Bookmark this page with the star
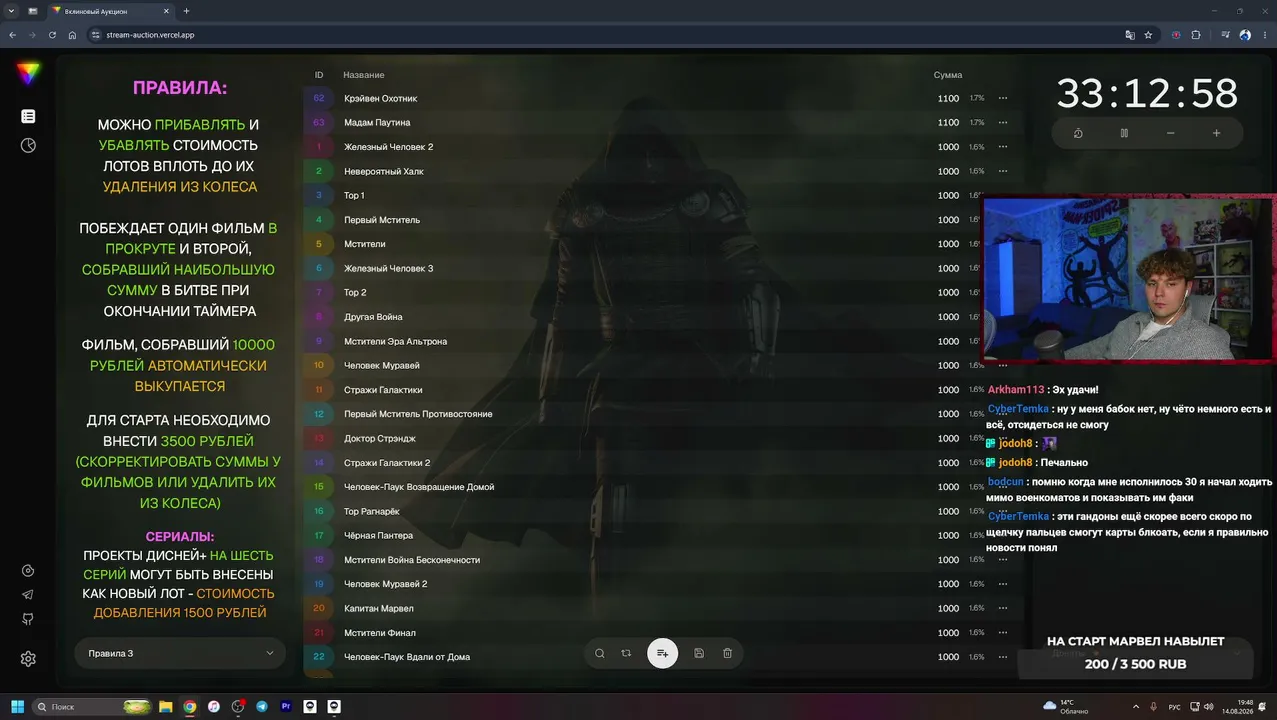Image resolution: width=1277 pixels, height=720 pixels. point(1148,34)
